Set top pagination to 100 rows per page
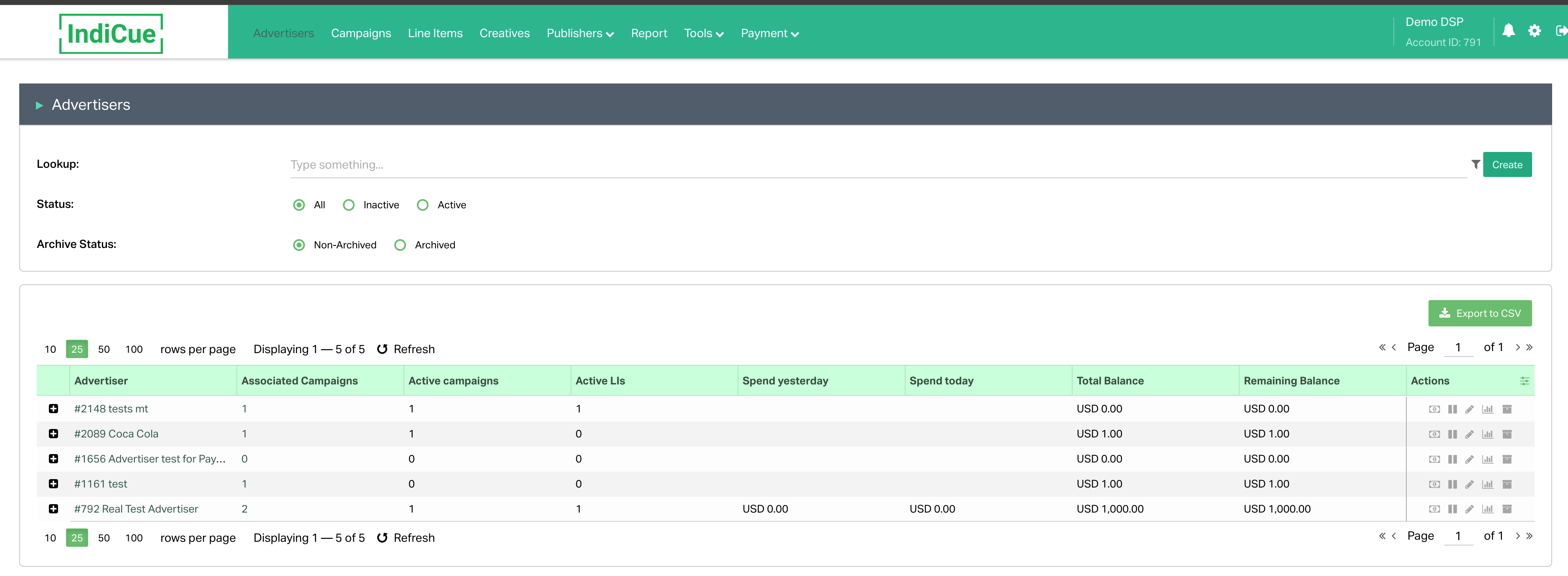 tap(134, 349)
